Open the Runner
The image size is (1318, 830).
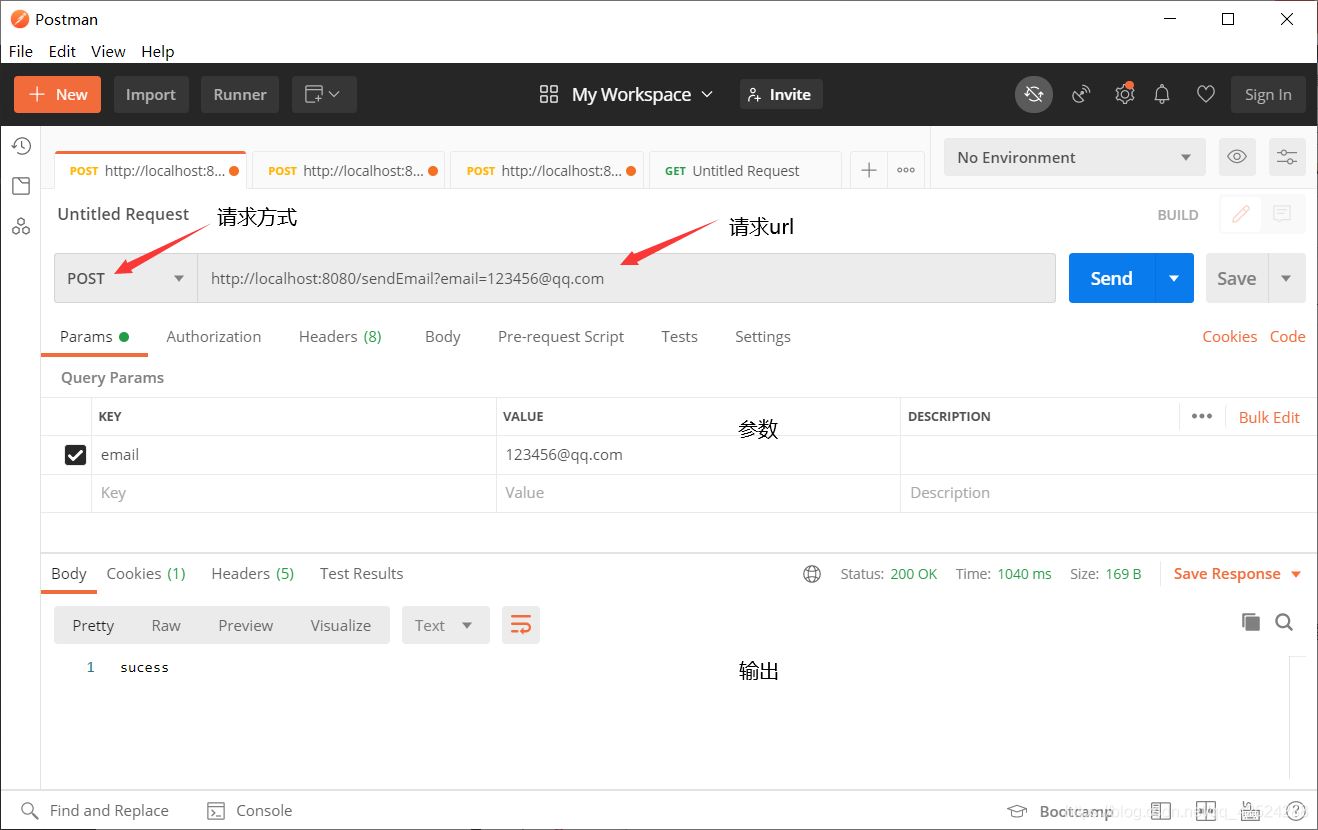pyautogui.click(x=240, y=95)
